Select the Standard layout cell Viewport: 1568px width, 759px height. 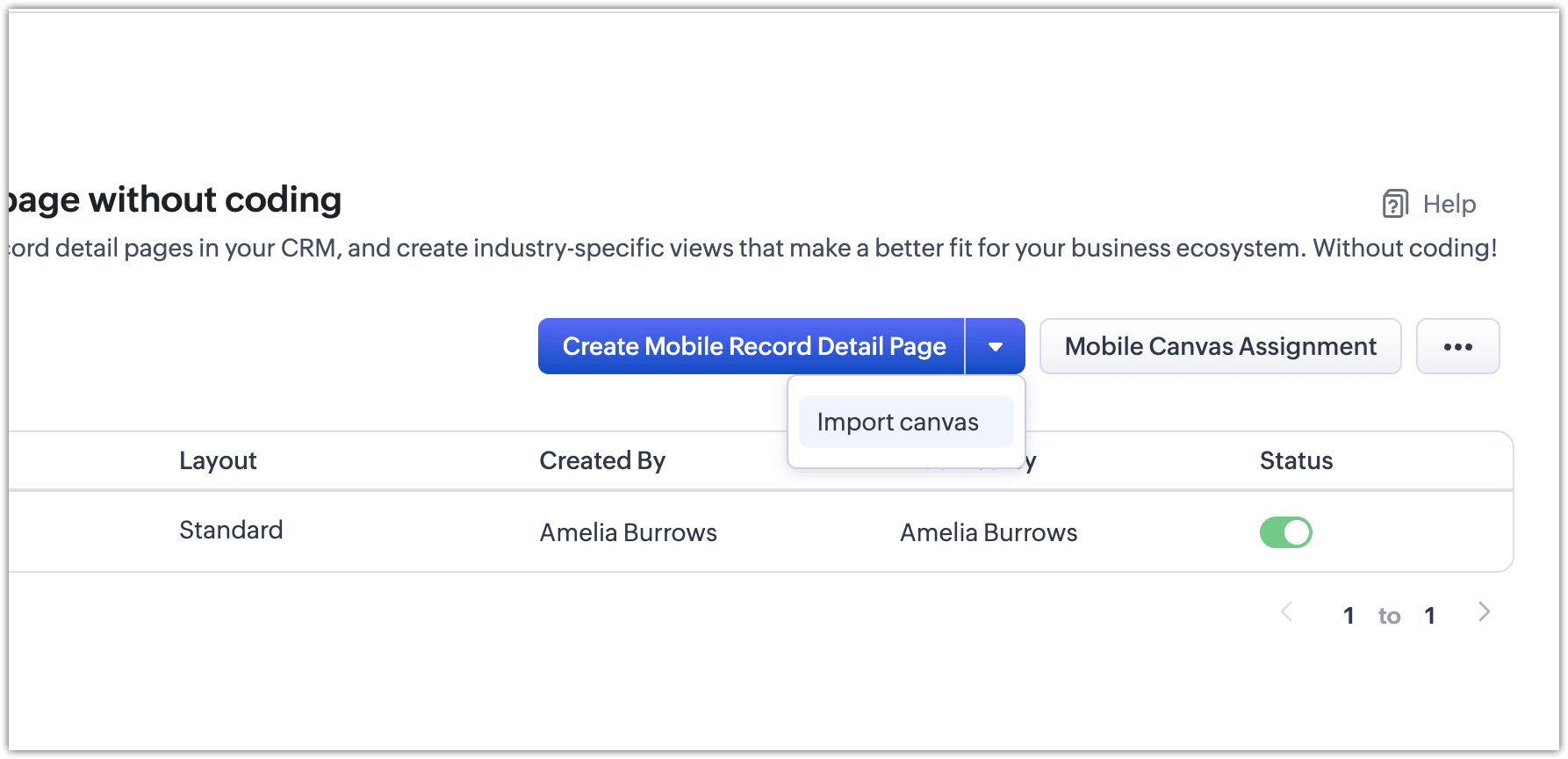[231, 530]
